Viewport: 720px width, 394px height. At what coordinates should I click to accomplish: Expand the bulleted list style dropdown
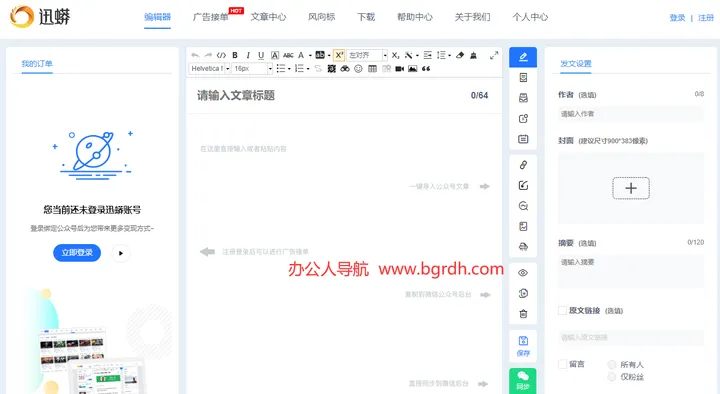pos(289,69)
